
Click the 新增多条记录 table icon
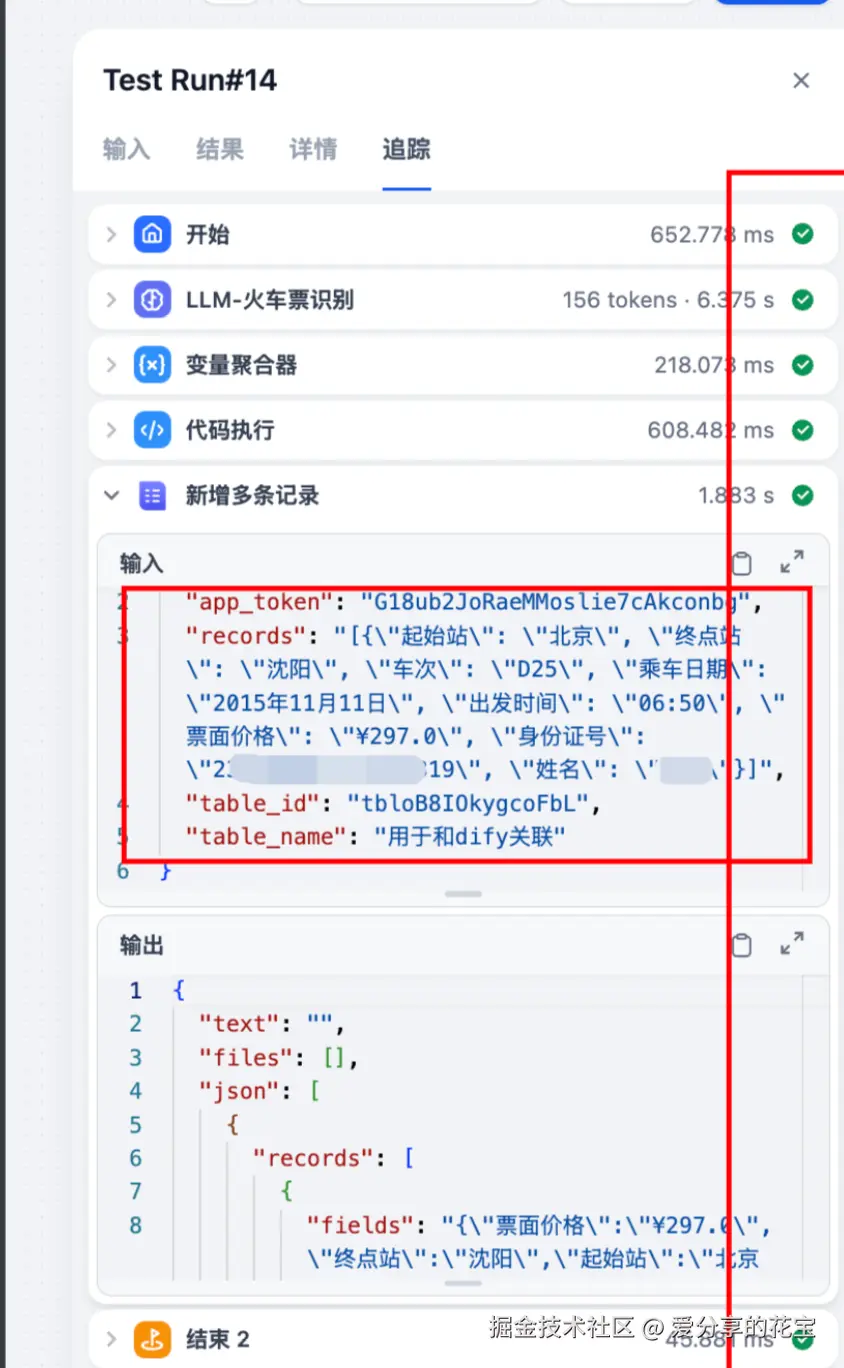[x=152, y=495]
